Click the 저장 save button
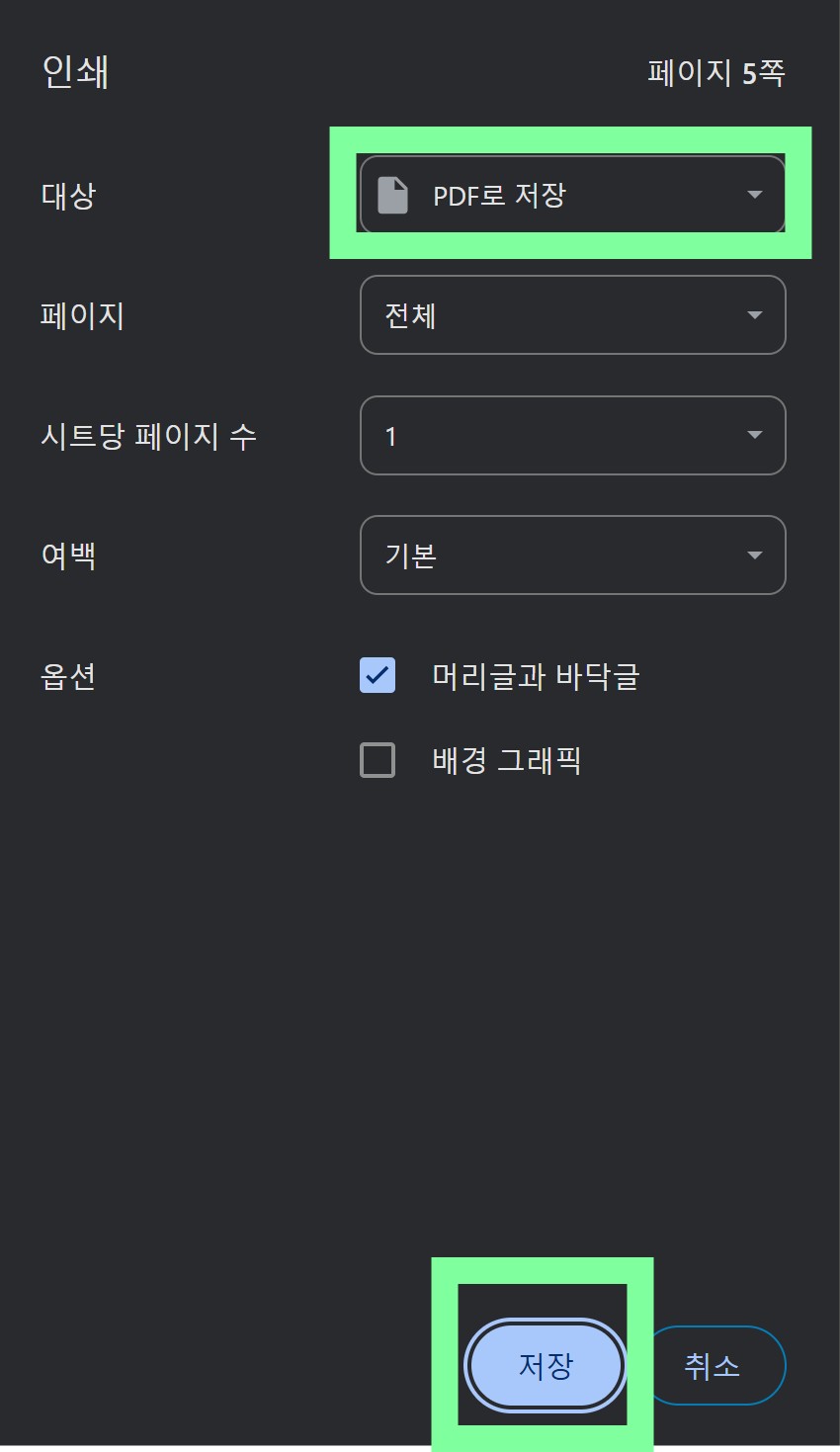840x1452 pixels. 545,1365
